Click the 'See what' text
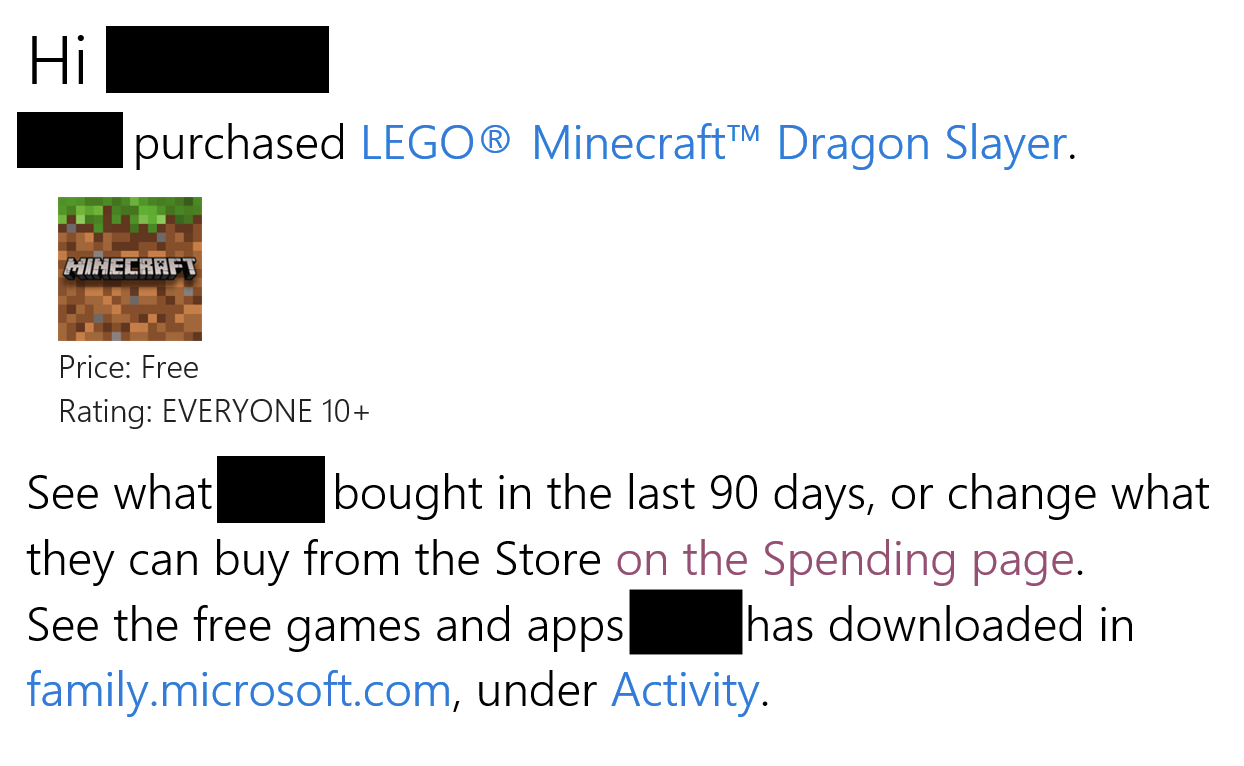Image resolution: width=1244 pixels, height=766 pixels. tap(120, 493)
